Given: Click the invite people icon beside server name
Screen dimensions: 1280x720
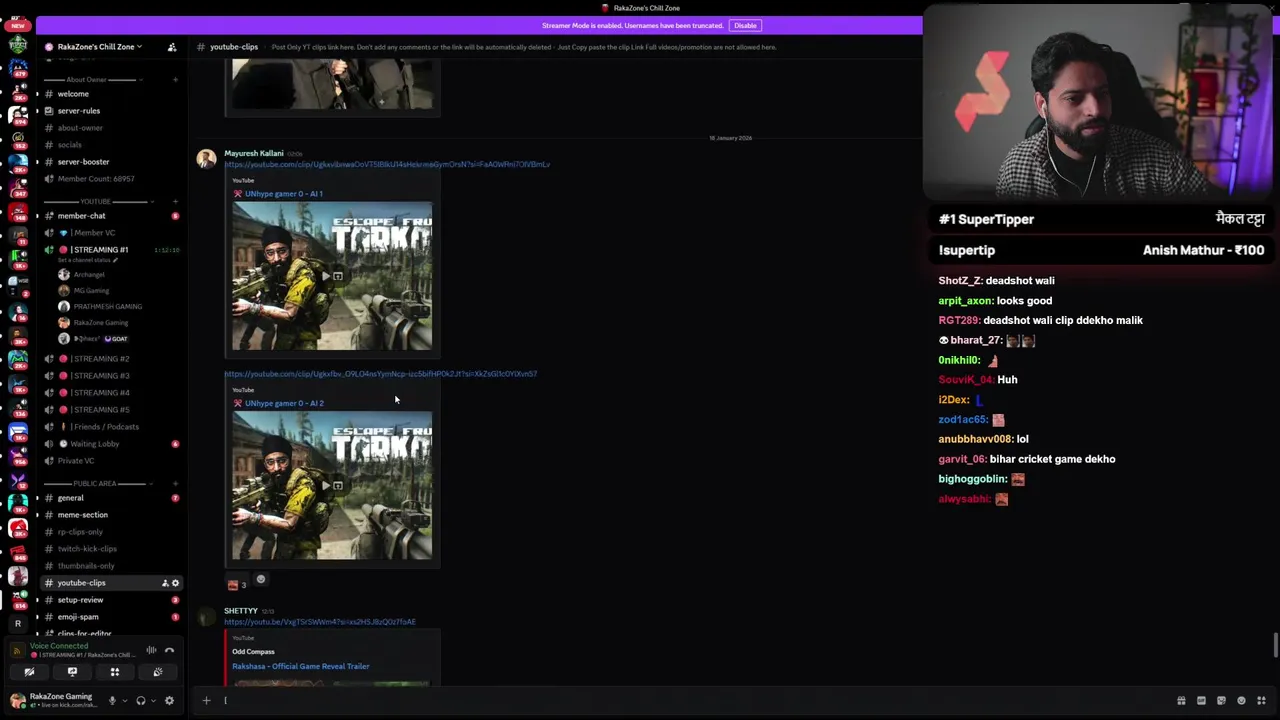Looking at the screenshot, I should click(x=172, y=46).
